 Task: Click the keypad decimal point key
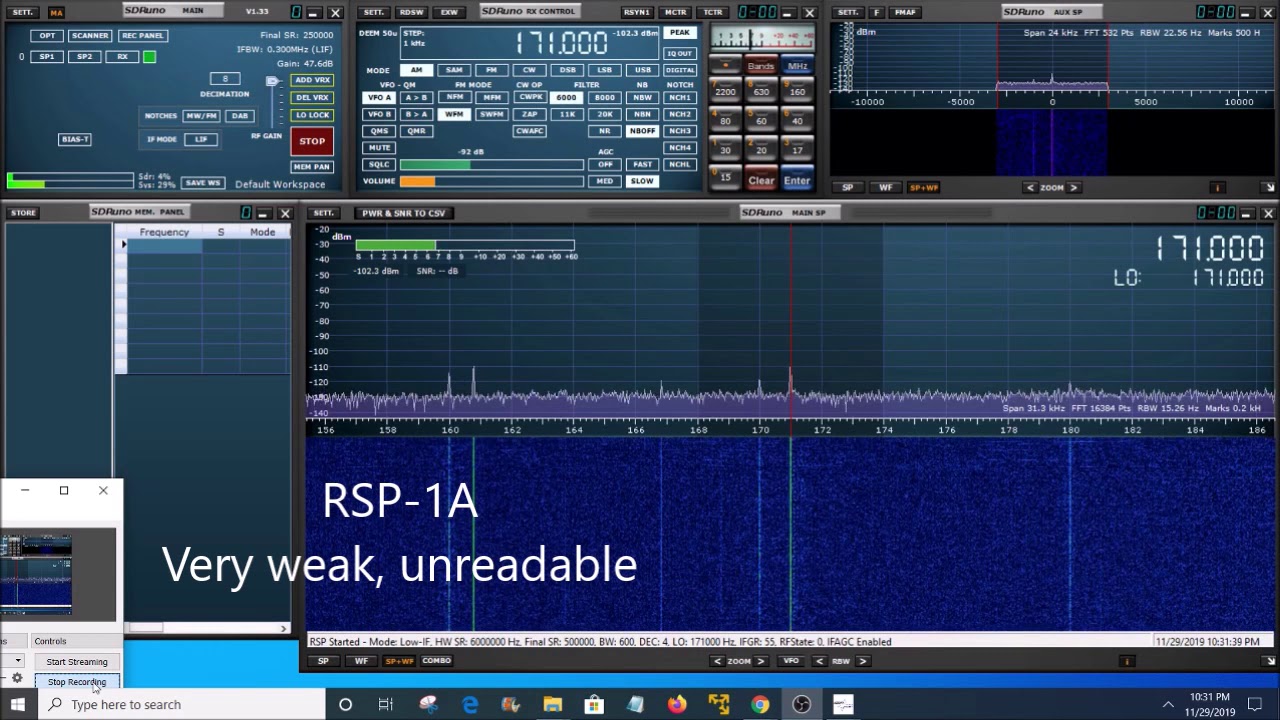(x=725, y=66)
